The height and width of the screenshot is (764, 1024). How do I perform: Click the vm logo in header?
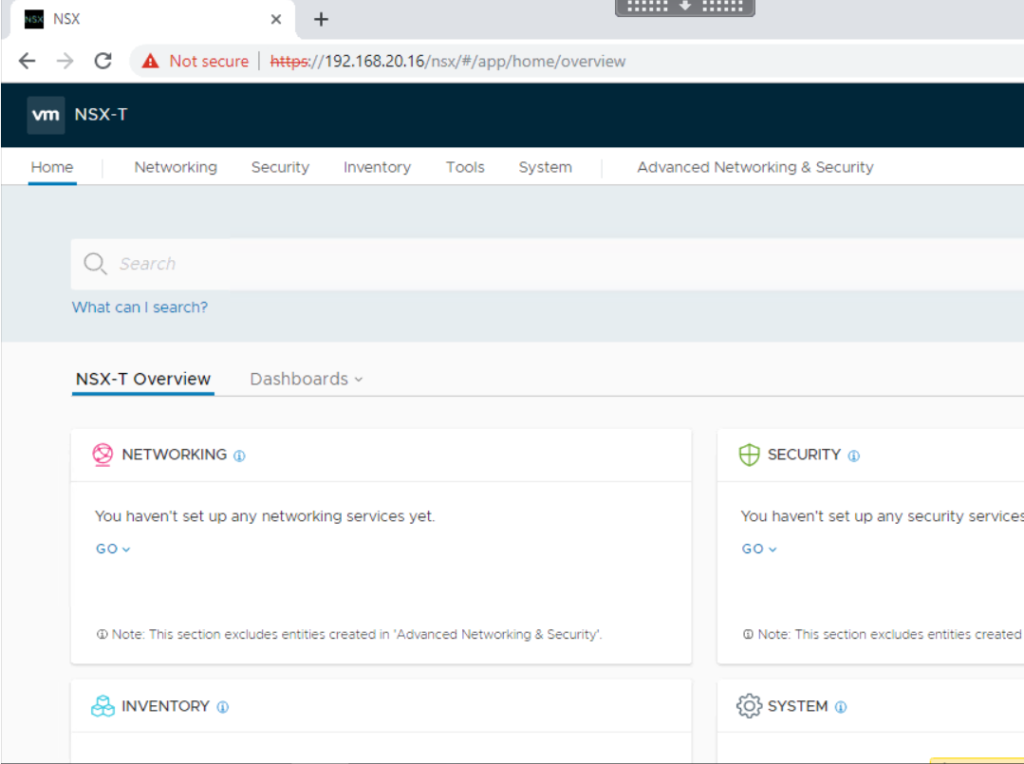pos(46,115)
